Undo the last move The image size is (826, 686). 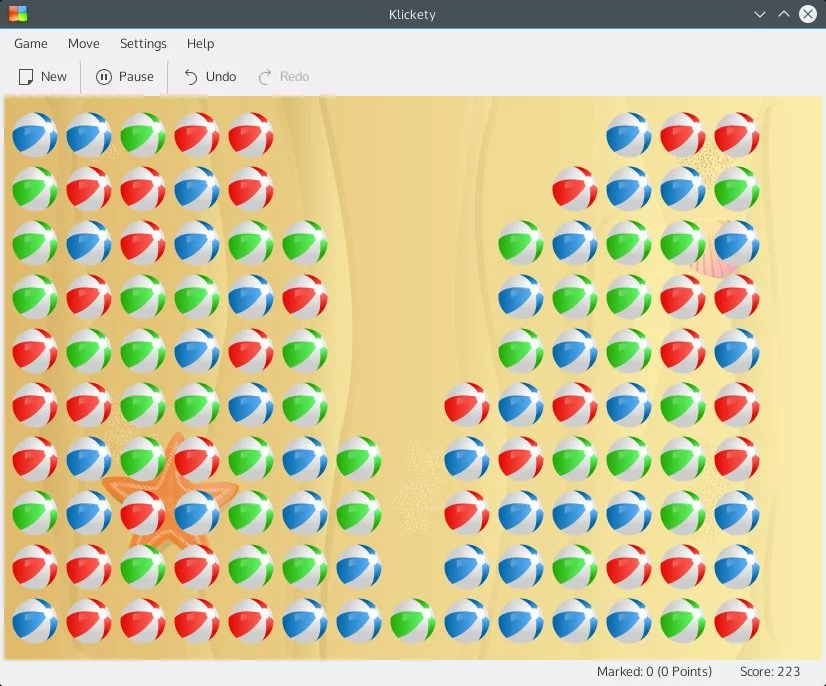pyautogui.click(x=210, y=77)
